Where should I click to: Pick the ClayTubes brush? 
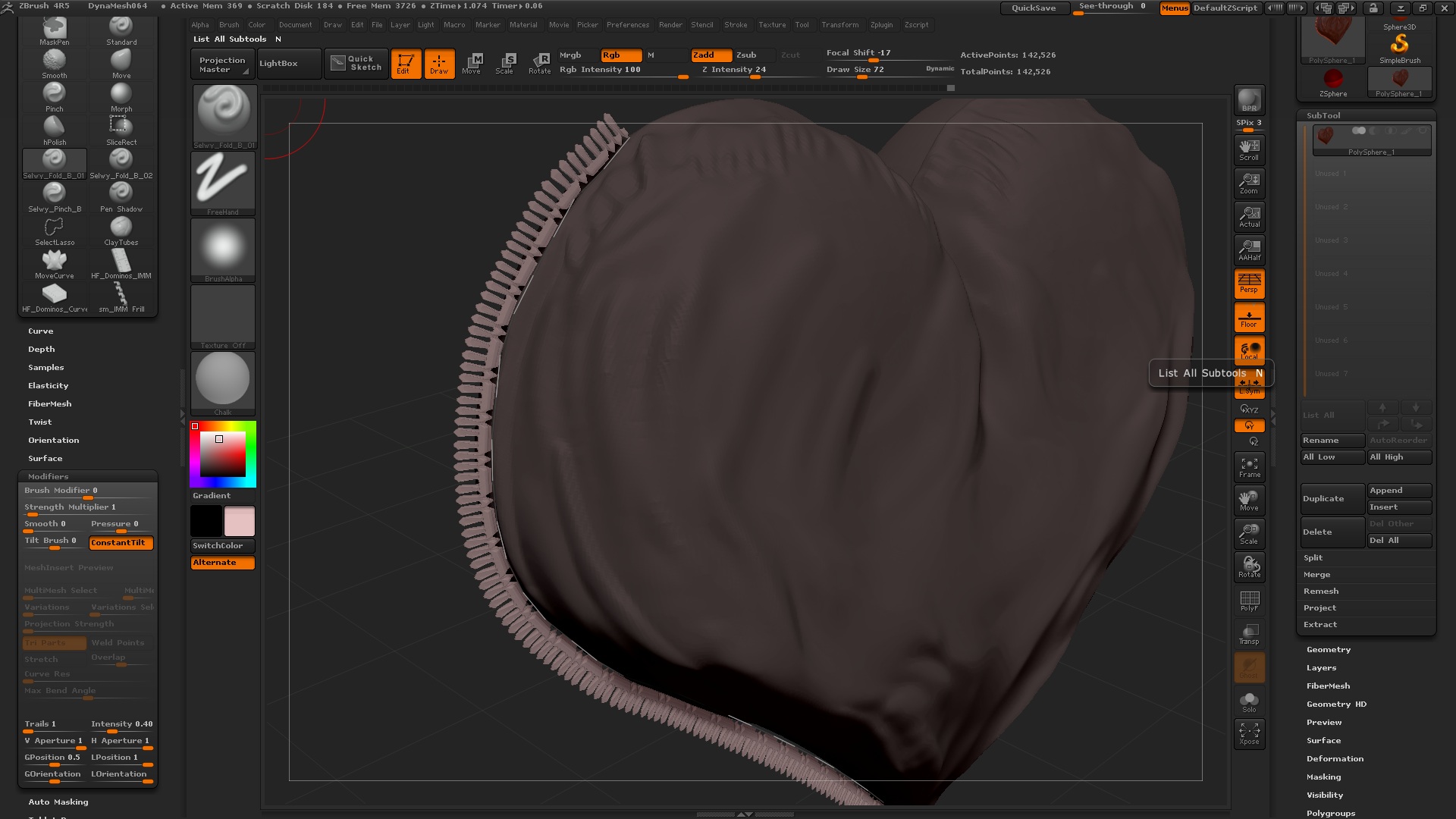(121, 231)
